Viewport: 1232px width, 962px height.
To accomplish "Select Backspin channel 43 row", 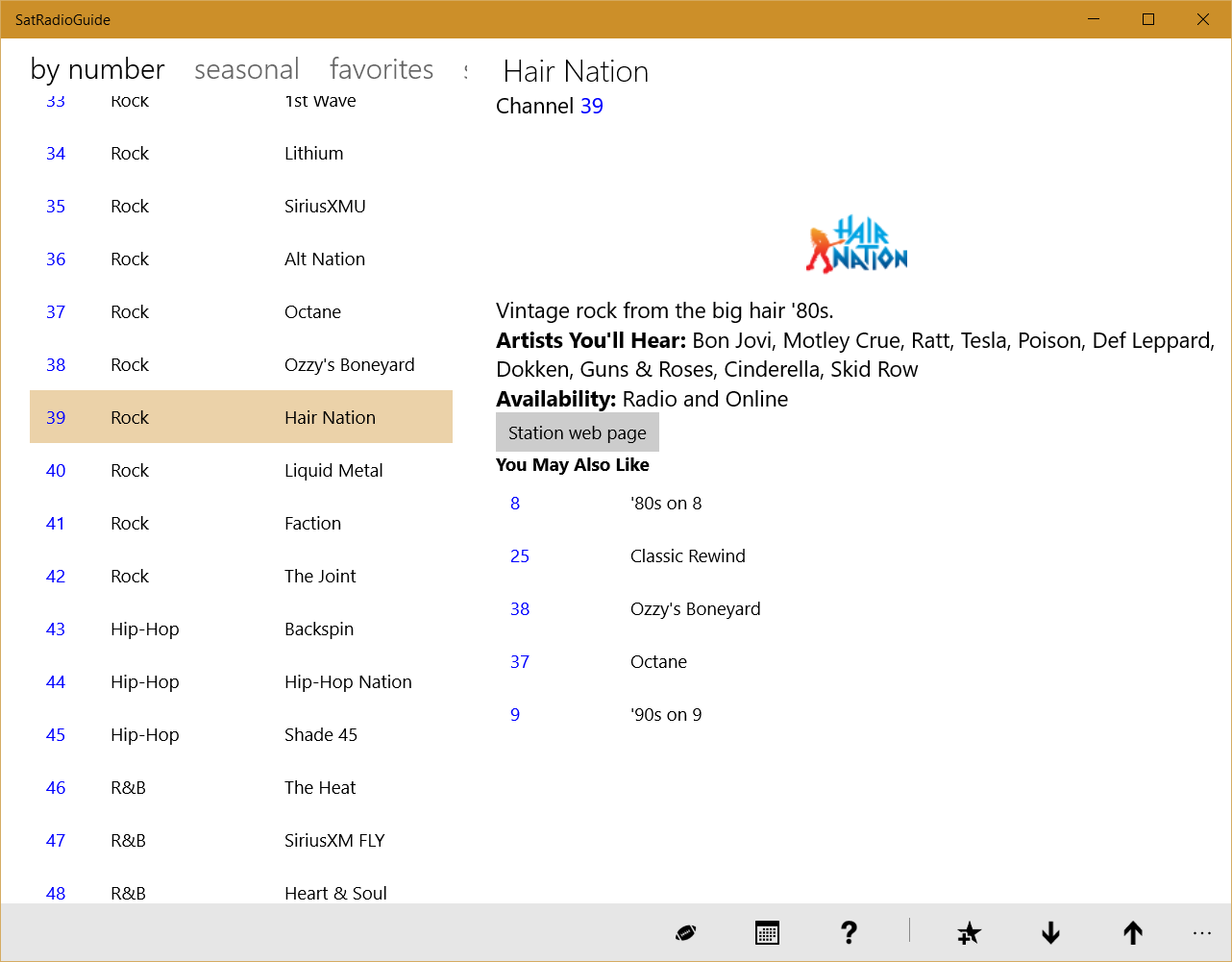I will [241, 629].
